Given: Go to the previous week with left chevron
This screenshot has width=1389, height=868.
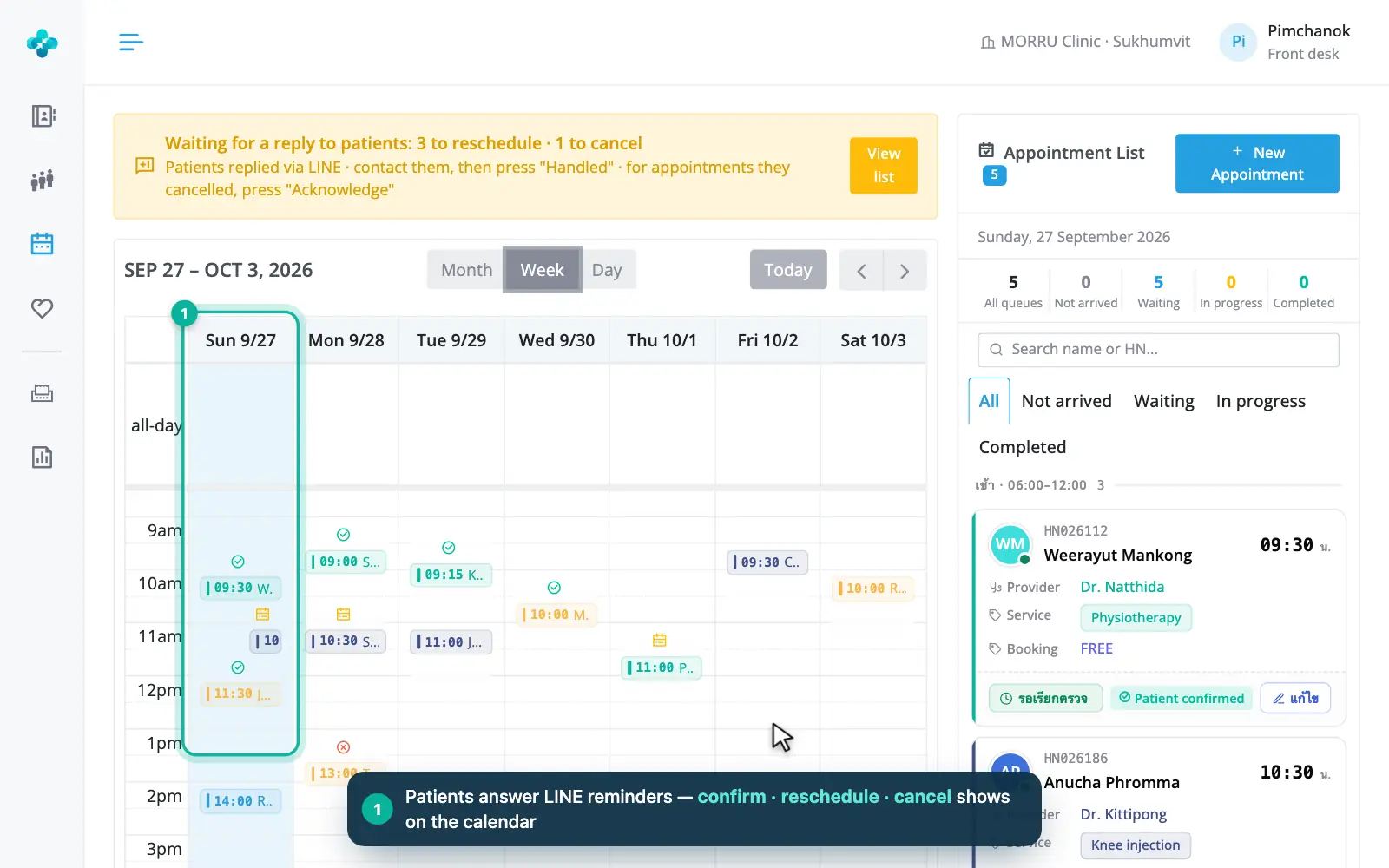Looking at the screenshot, I should (861, 271).
